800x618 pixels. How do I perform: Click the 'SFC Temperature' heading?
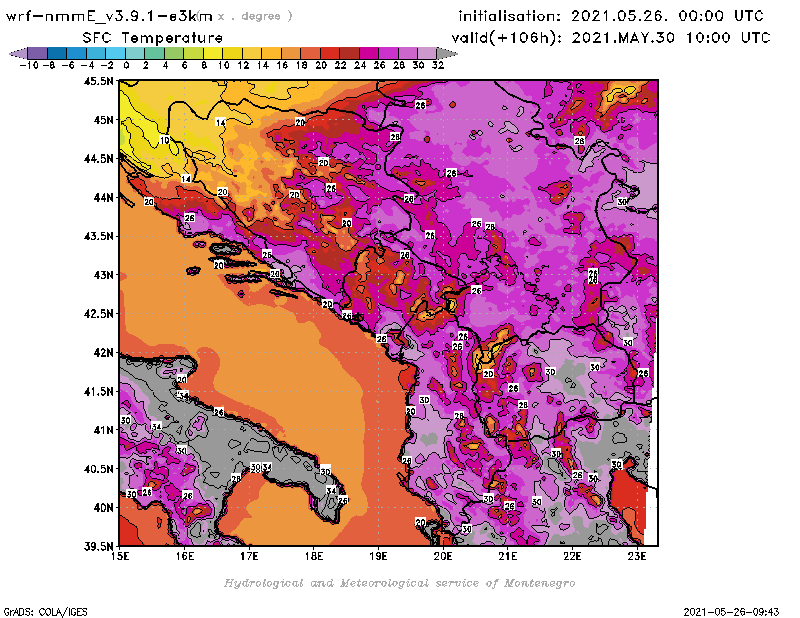coord(153,38)
